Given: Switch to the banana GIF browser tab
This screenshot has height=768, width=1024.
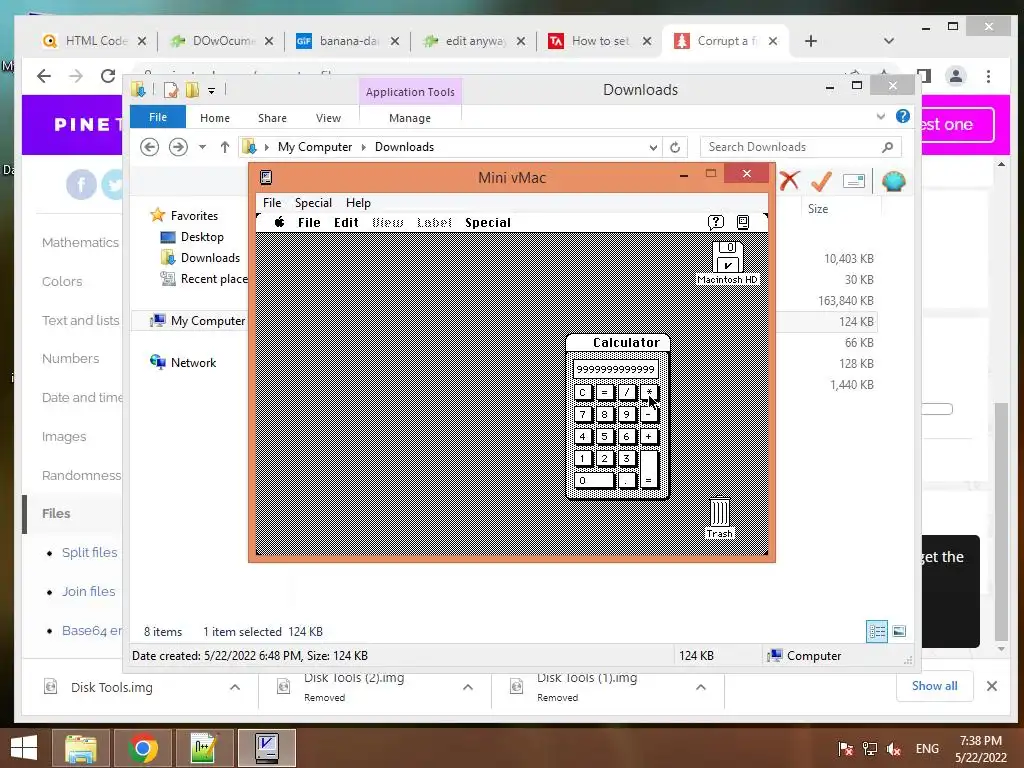Looking at the screenshot, I should point(348,40).
